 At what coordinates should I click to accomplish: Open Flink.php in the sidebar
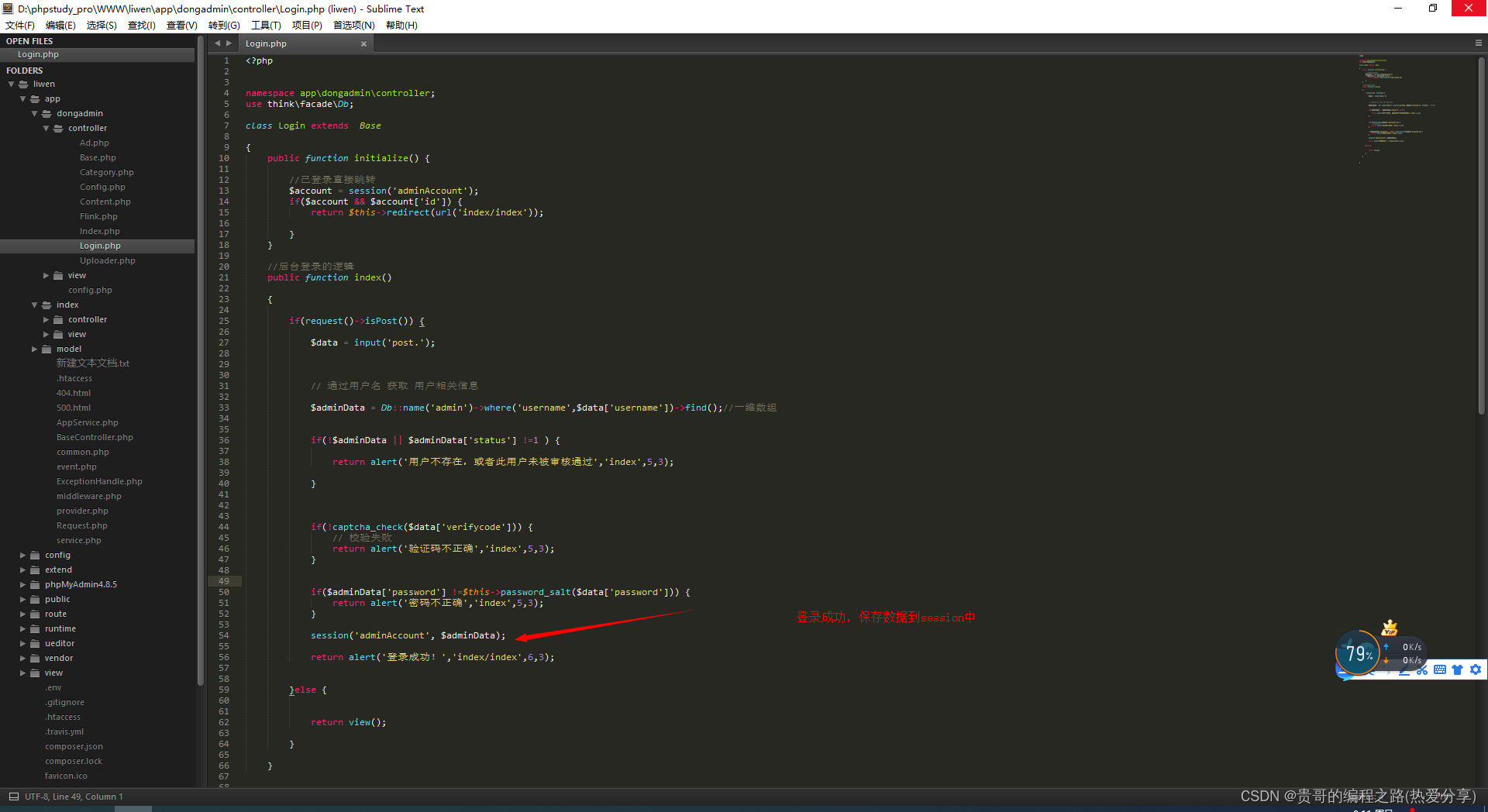coord(98,217)
